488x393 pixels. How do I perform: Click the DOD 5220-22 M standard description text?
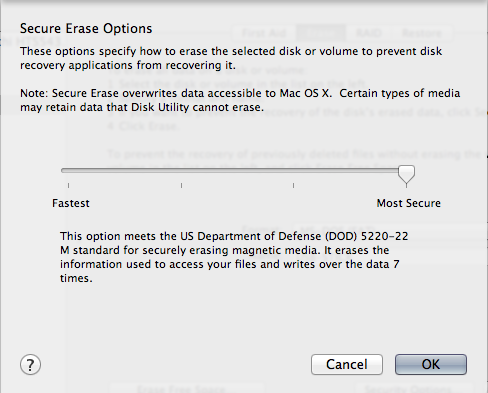pos(234,257)
